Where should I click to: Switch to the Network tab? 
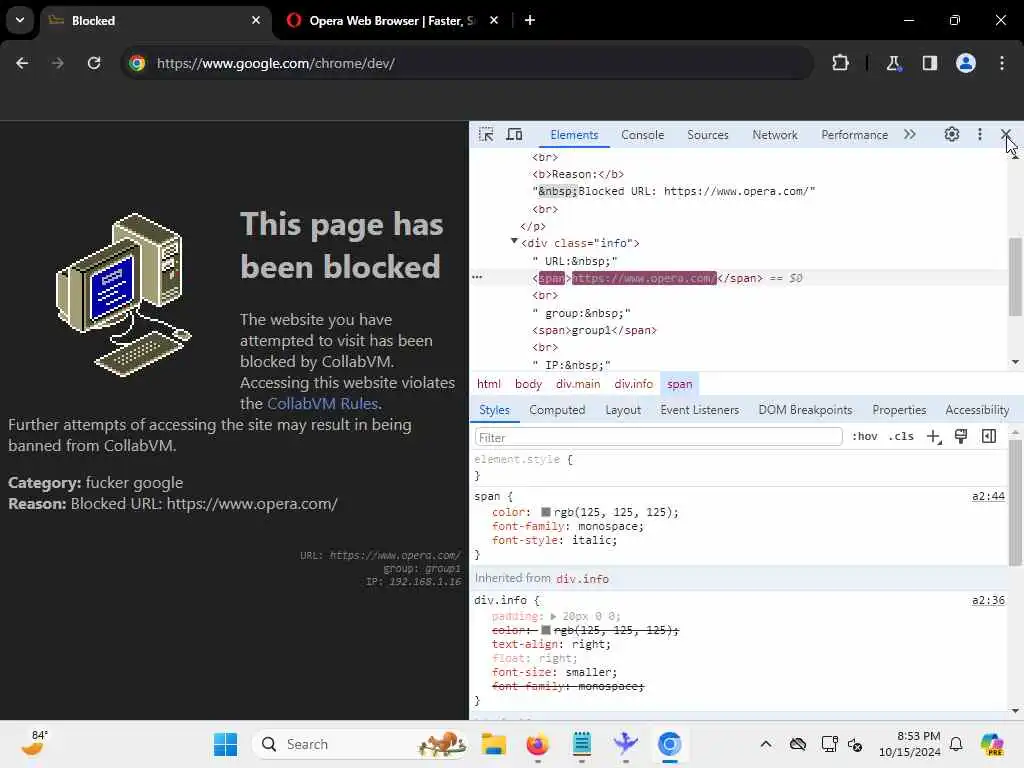click(775, 135)
